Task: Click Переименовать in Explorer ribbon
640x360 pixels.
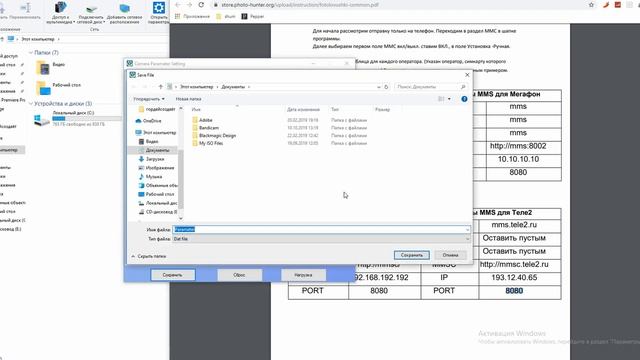Action: (24, 11)
